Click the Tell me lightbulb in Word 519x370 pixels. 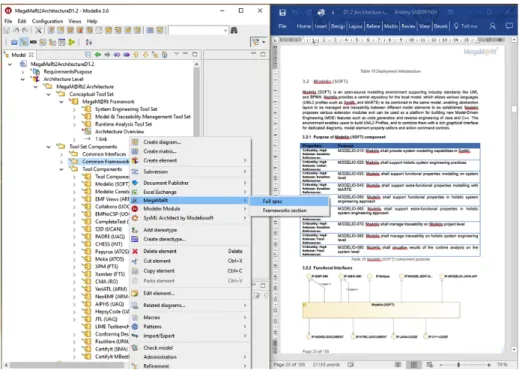coord(456,26)
